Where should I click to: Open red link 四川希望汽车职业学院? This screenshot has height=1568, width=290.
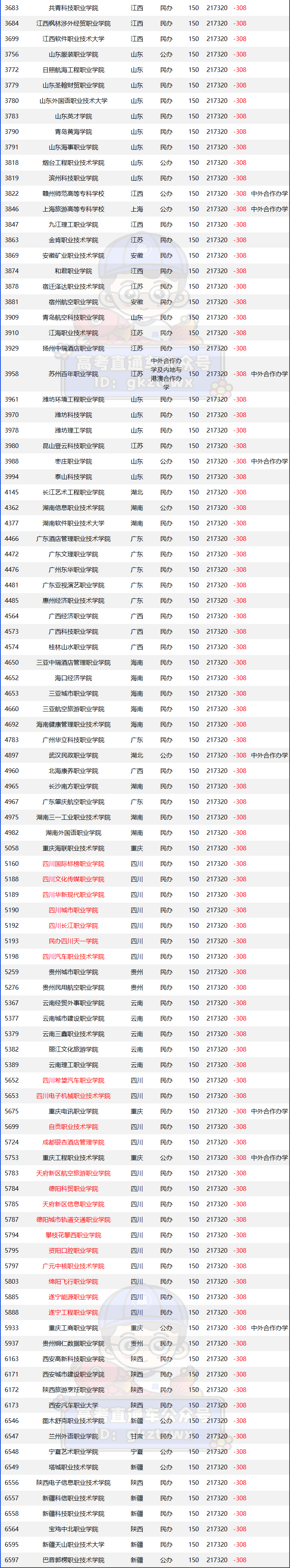pyautogui.click(x=73, y=1081)
